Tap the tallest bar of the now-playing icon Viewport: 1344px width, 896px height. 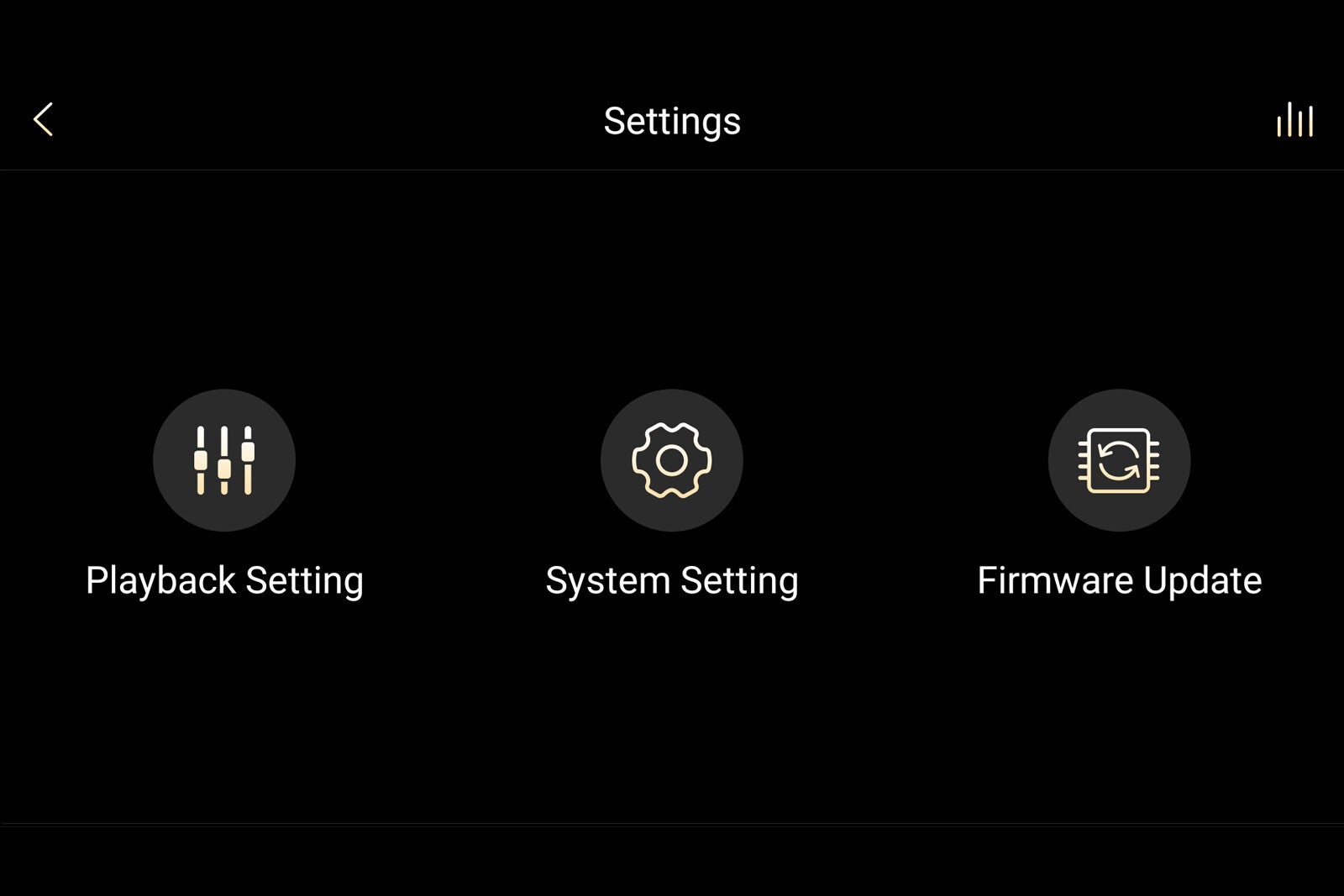tap(1289, 120)
